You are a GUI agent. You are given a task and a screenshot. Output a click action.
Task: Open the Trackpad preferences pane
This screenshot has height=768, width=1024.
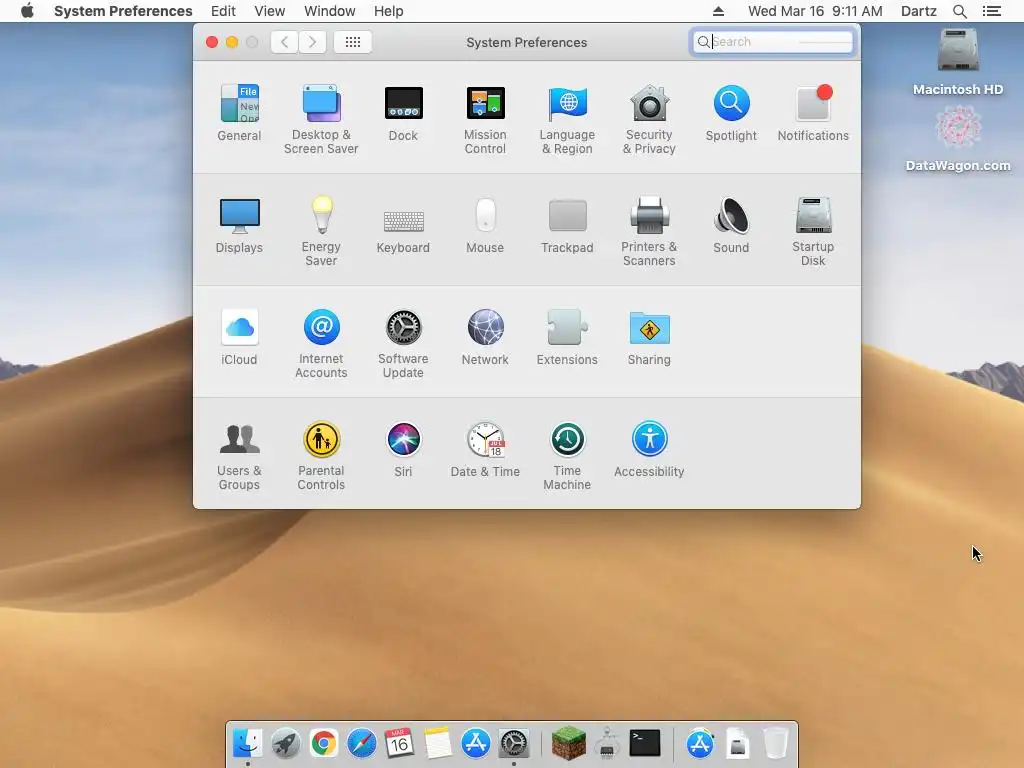pyautogui.click(x=567, y=225)
